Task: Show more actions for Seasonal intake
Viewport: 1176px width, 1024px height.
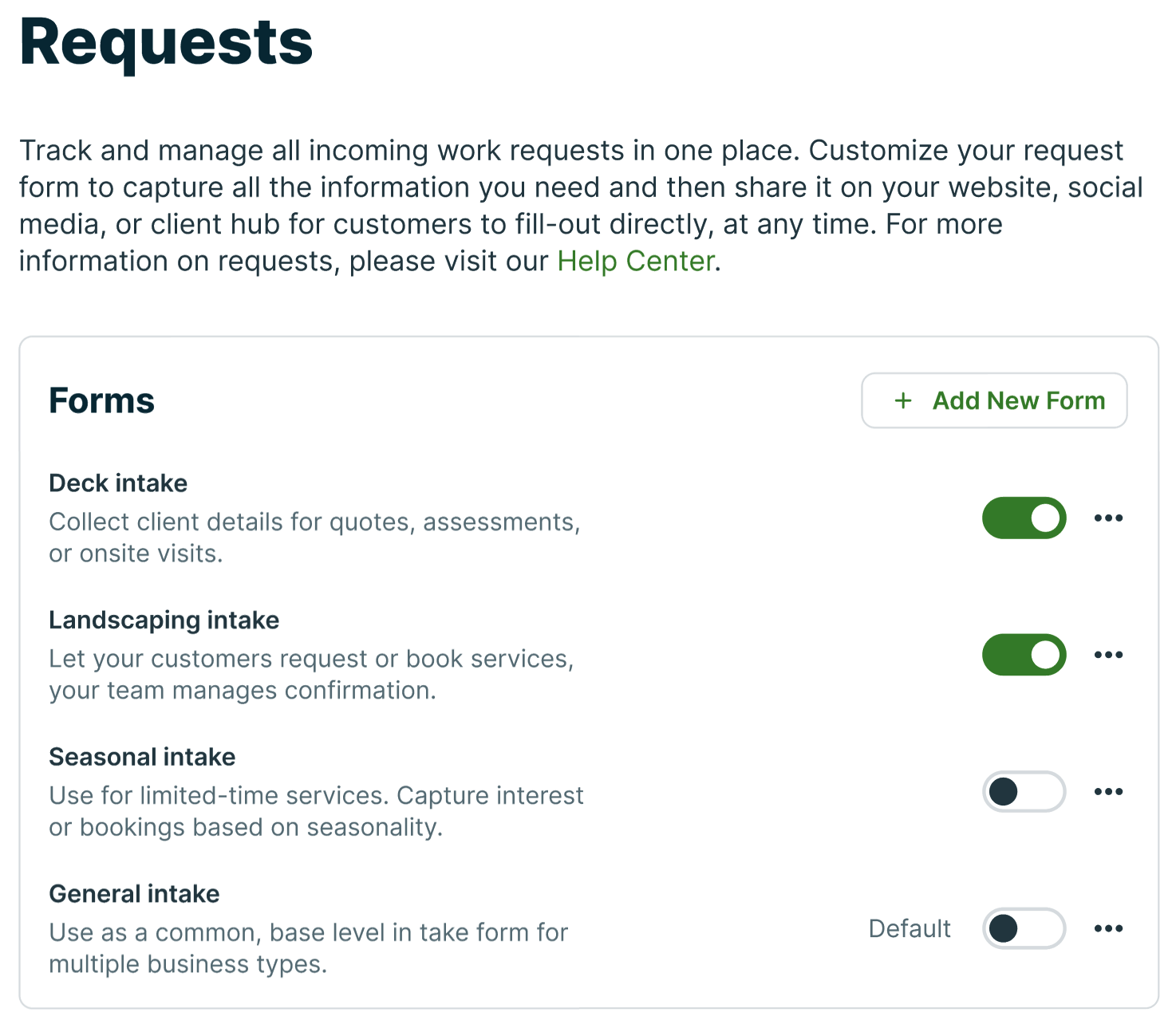Action: (1108, 792)
